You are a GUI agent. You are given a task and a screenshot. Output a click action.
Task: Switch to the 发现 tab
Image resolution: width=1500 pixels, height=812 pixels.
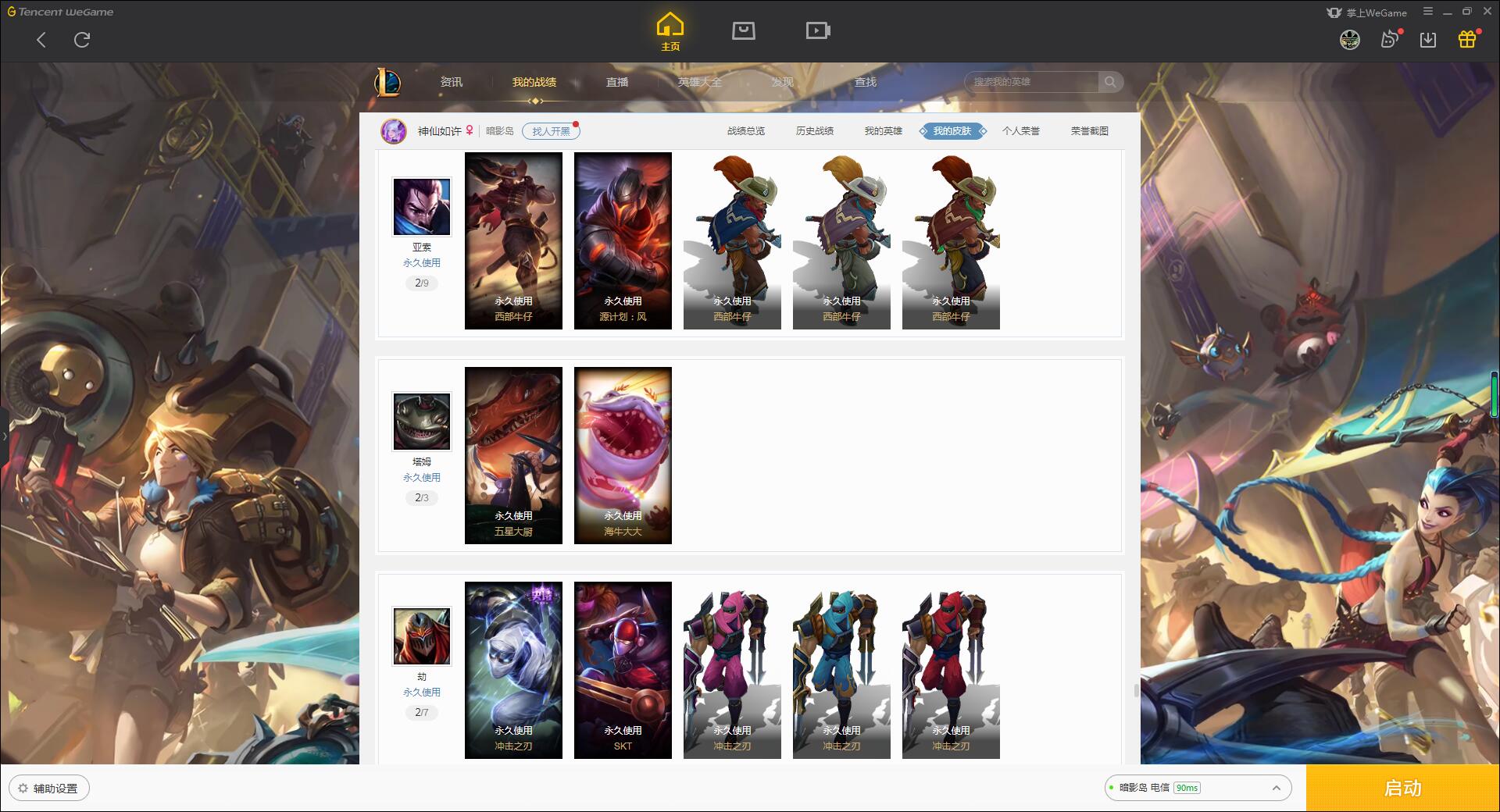tap(783, 82)
